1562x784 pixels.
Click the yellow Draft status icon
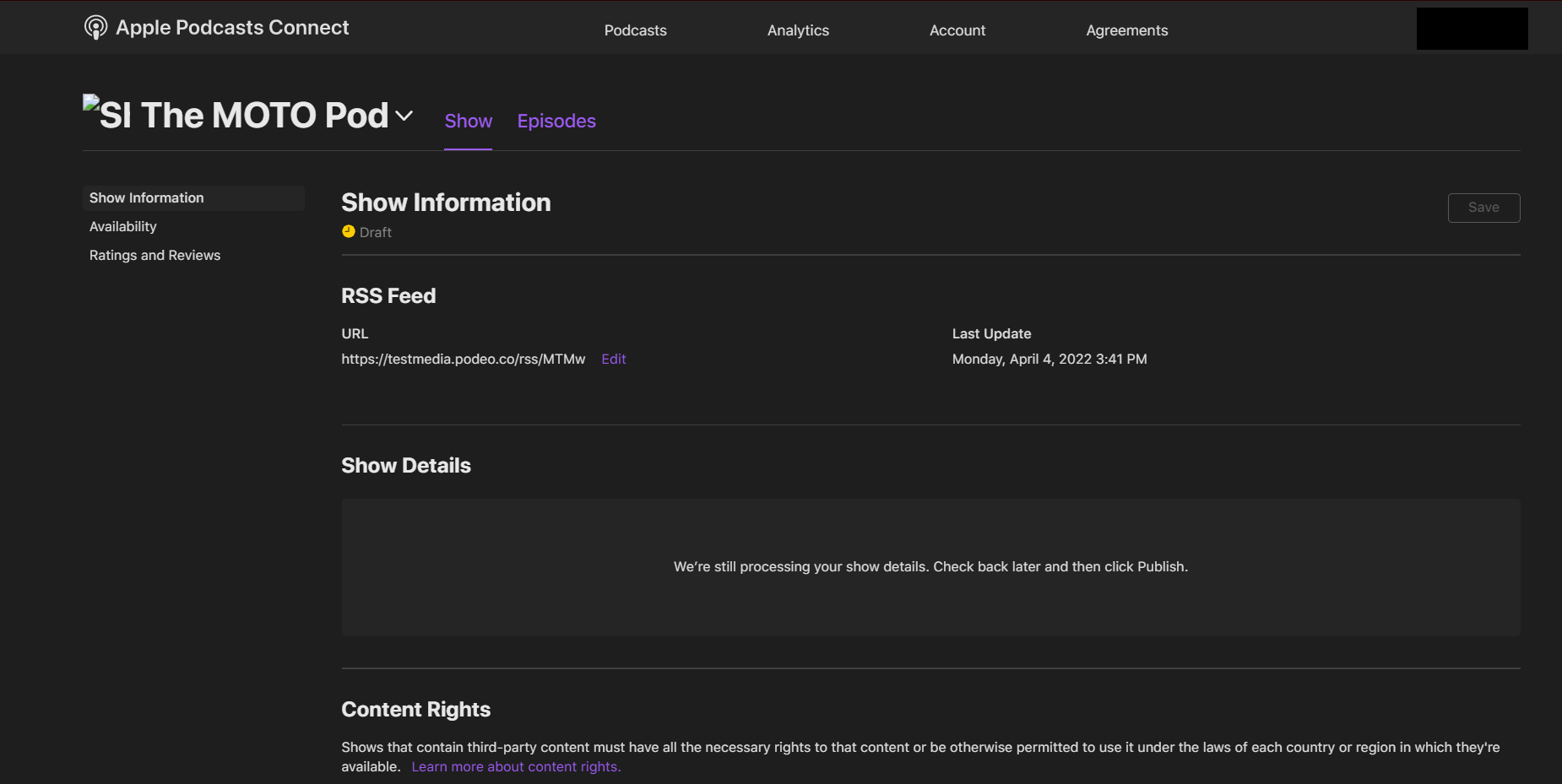(x=348, y=231)
